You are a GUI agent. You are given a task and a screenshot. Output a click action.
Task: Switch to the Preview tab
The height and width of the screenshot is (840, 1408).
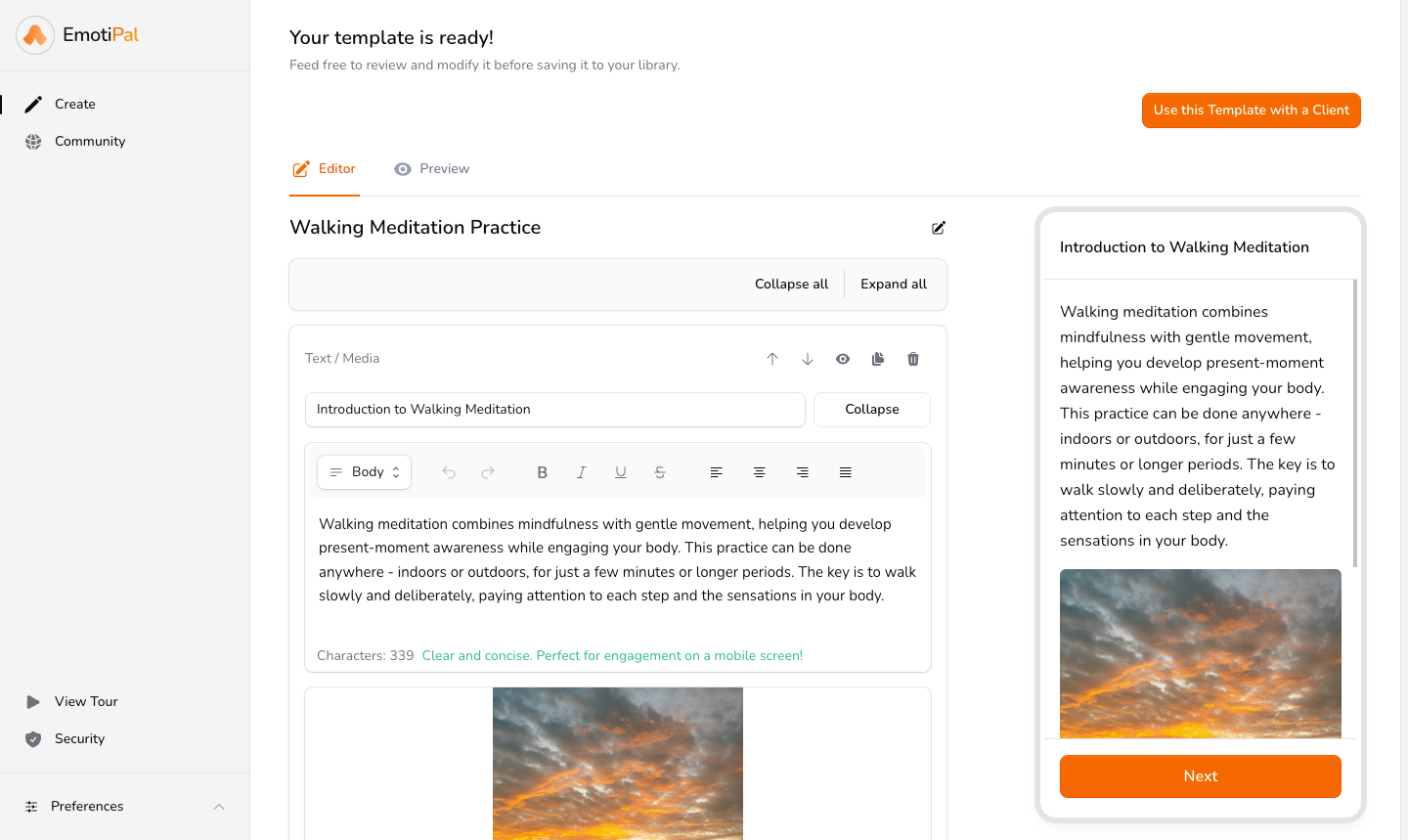pos(432,169)
